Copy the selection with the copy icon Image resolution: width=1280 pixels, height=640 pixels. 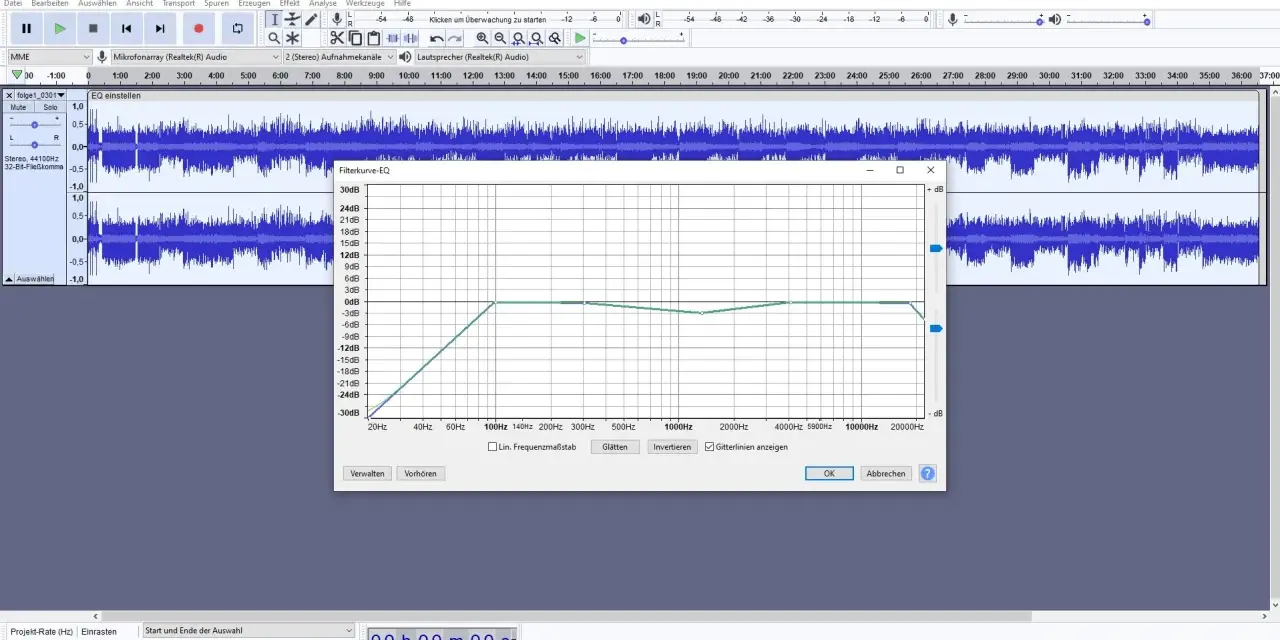click(x=355, y=38)
